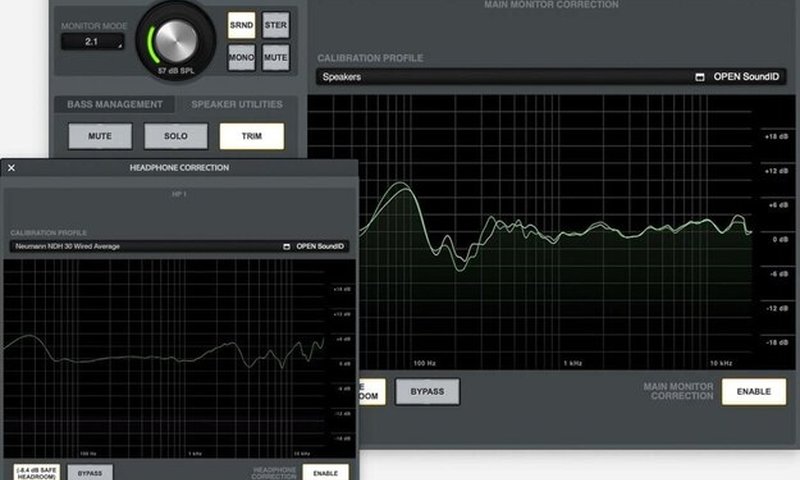Enable main monitor correction
This screenshot has height=480, width=800.
[x=753, y=391]
